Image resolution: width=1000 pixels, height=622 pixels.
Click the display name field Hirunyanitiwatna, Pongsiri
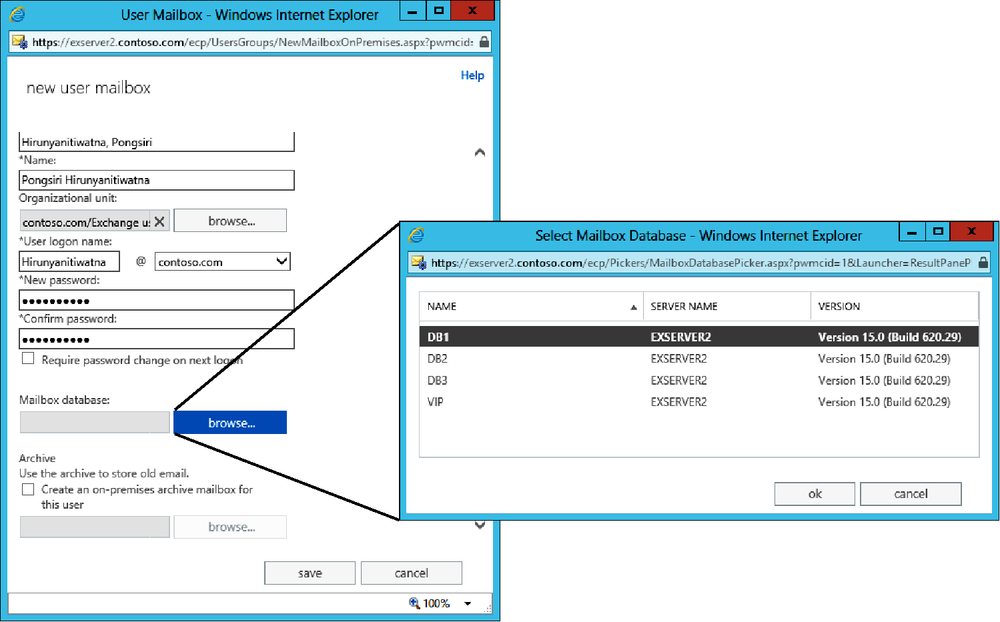click(157, 142)
